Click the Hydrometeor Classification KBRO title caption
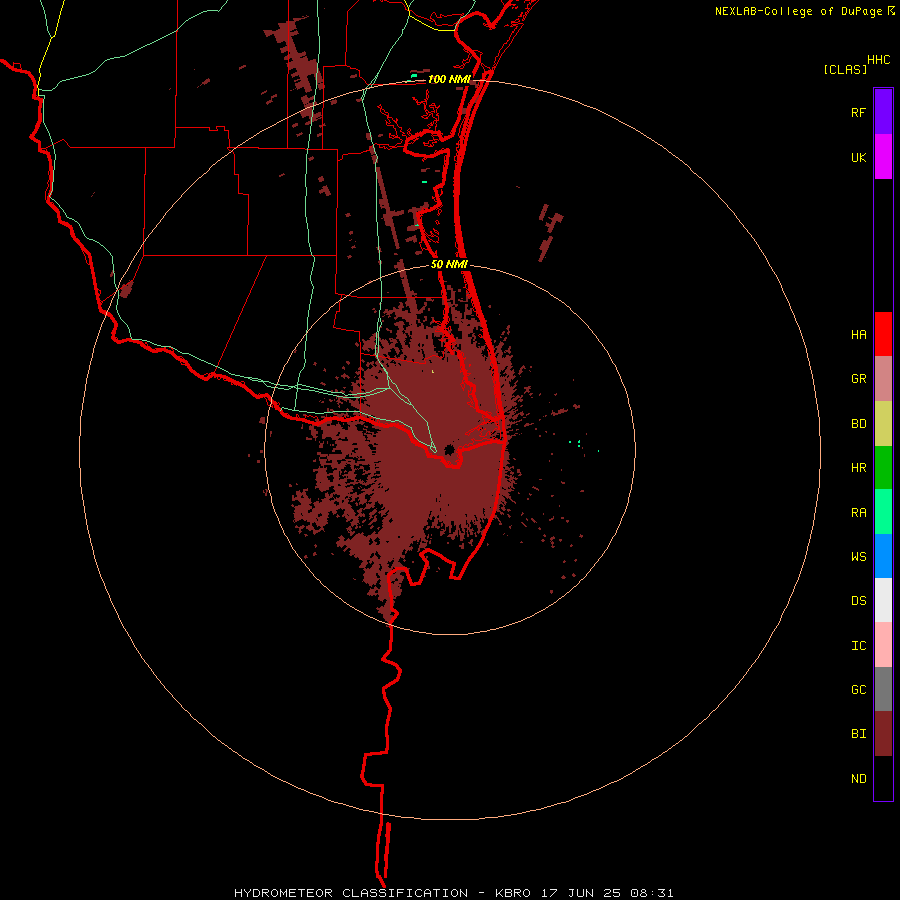The width and height of the screenshot is (900, 900). click(x=453, y=893)
